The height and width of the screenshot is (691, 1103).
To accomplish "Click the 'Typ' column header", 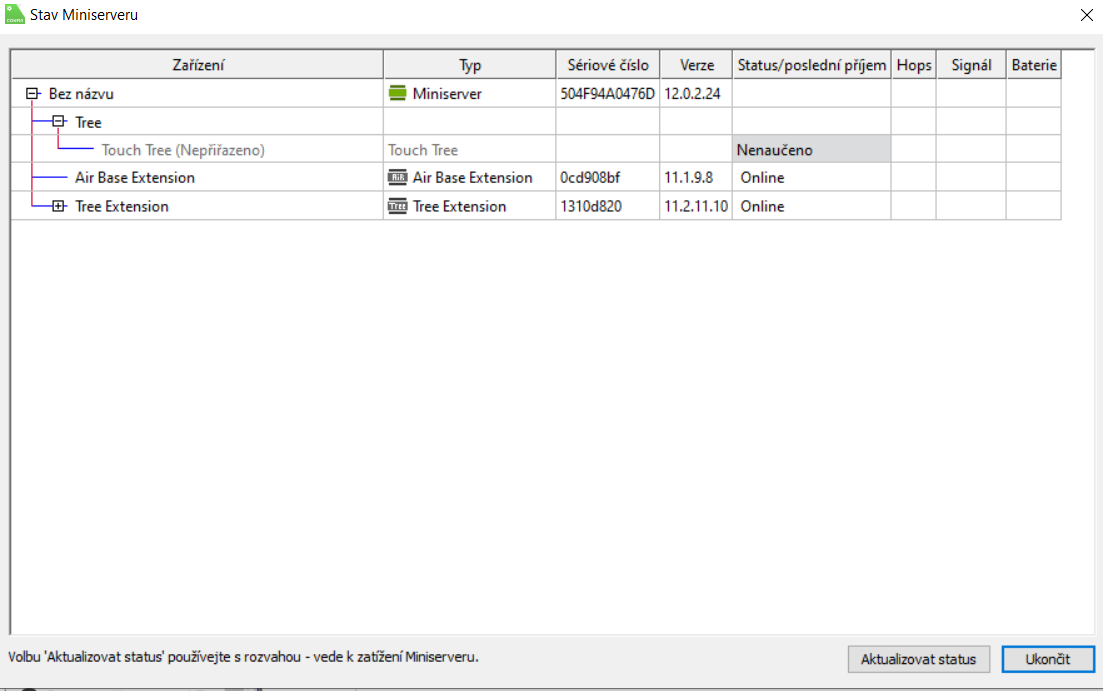I will [x=469, y=65].
